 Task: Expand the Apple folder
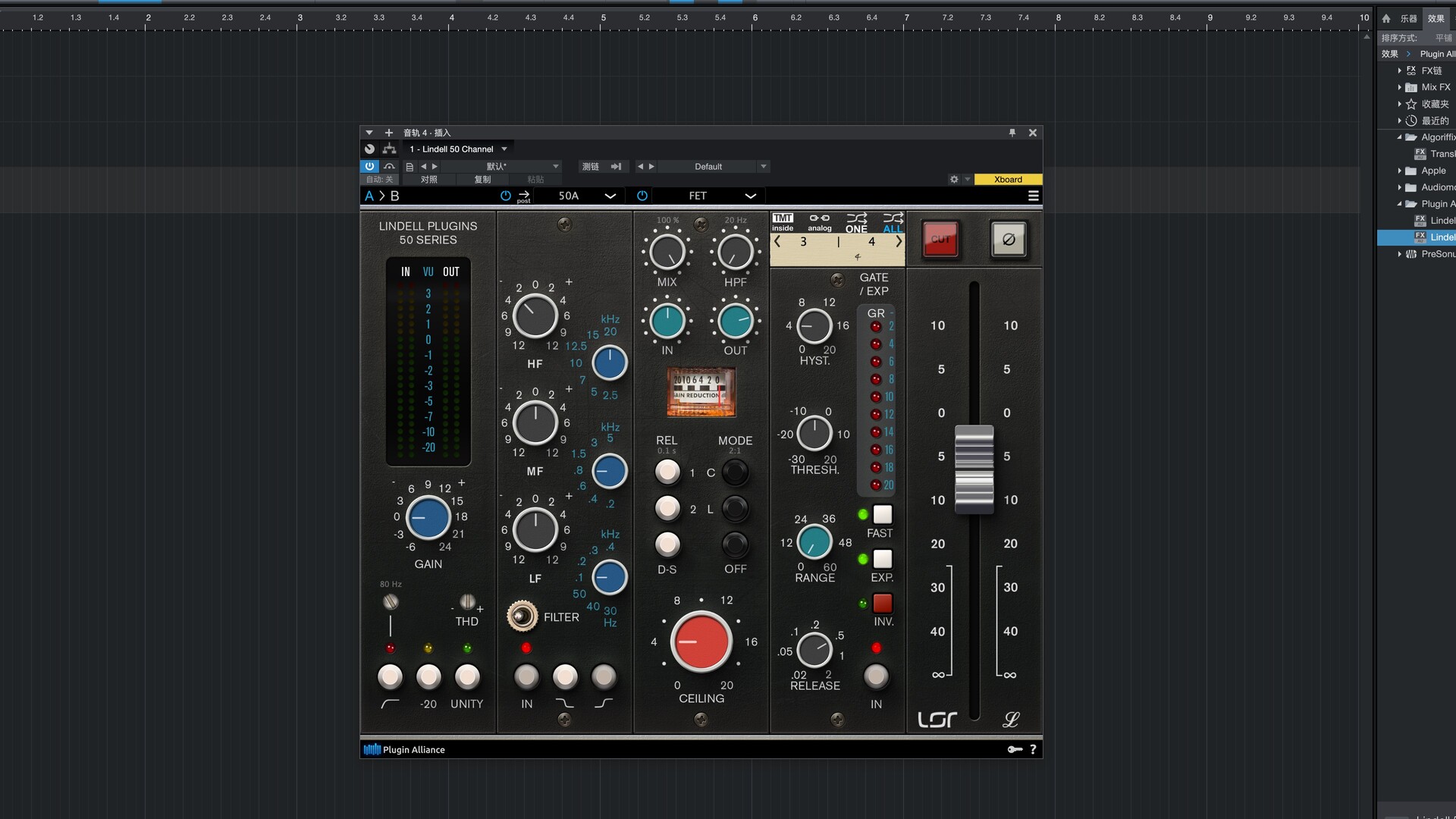[1400, 171]
